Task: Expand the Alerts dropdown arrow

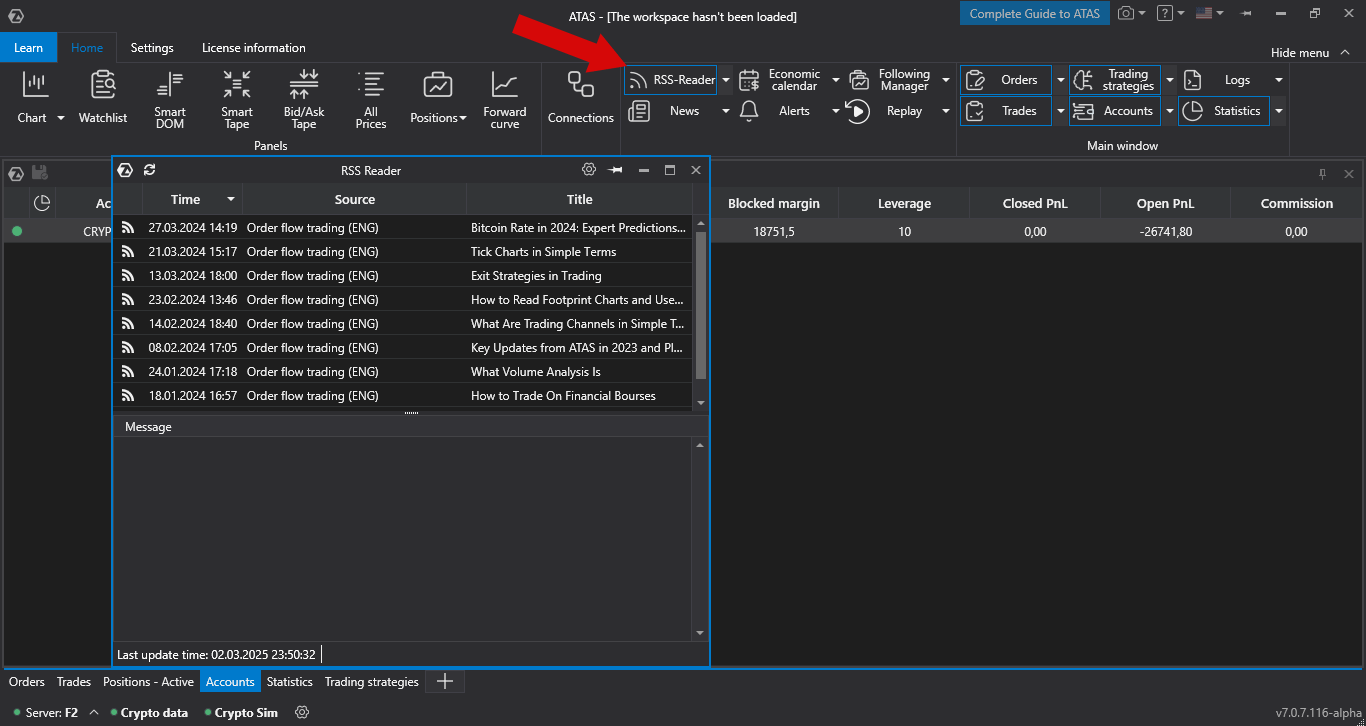Action: tap(836, 111)
